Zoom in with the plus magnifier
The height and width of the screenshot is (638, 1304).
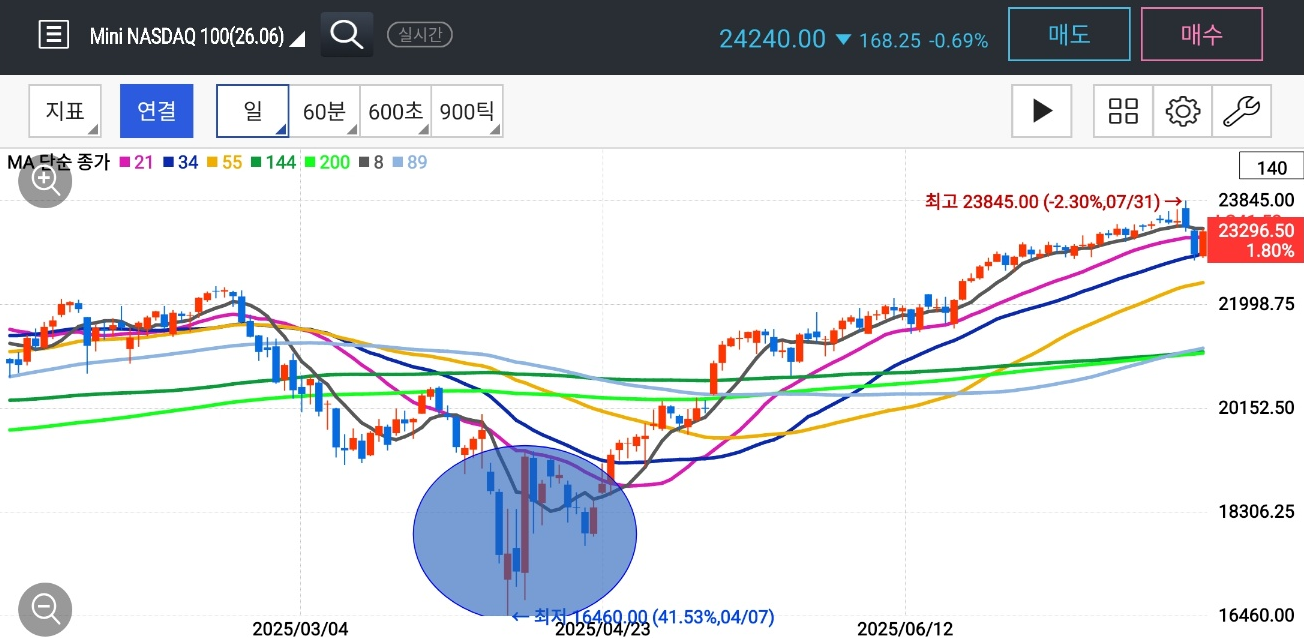coord(46,181)
